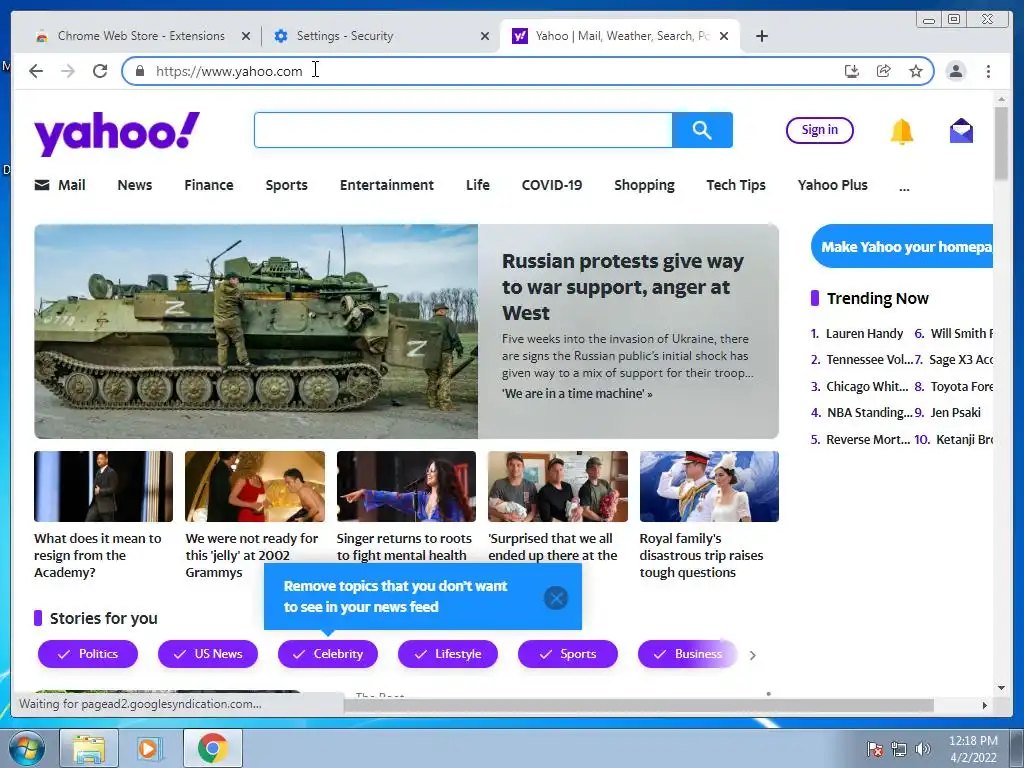The width and height of the screenshot is (1024, 768).
Task: Open Chrome's three-dot menu
Action: pos(988,71)
